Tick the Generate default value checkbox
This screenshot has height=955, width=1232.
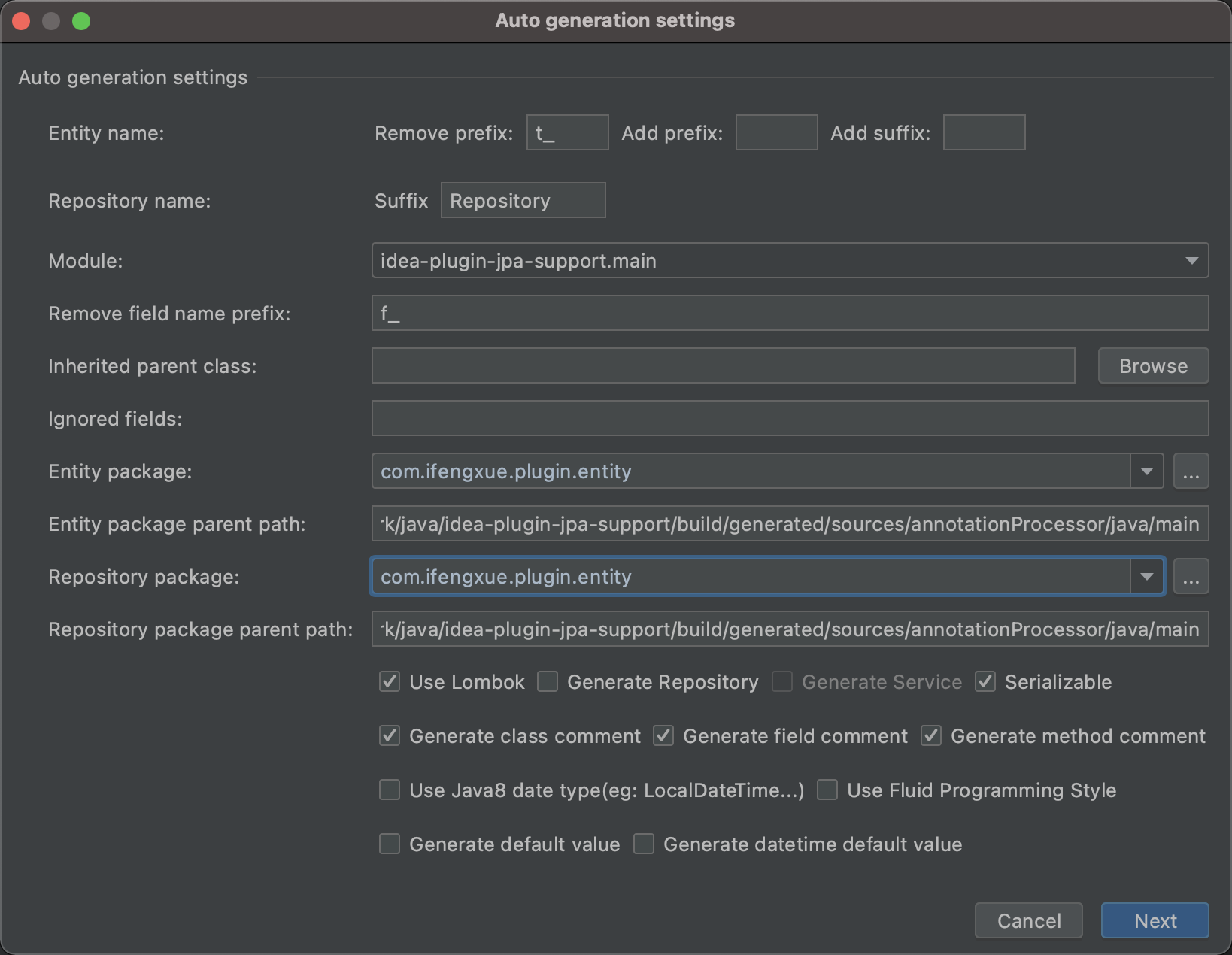click(390, 844)
